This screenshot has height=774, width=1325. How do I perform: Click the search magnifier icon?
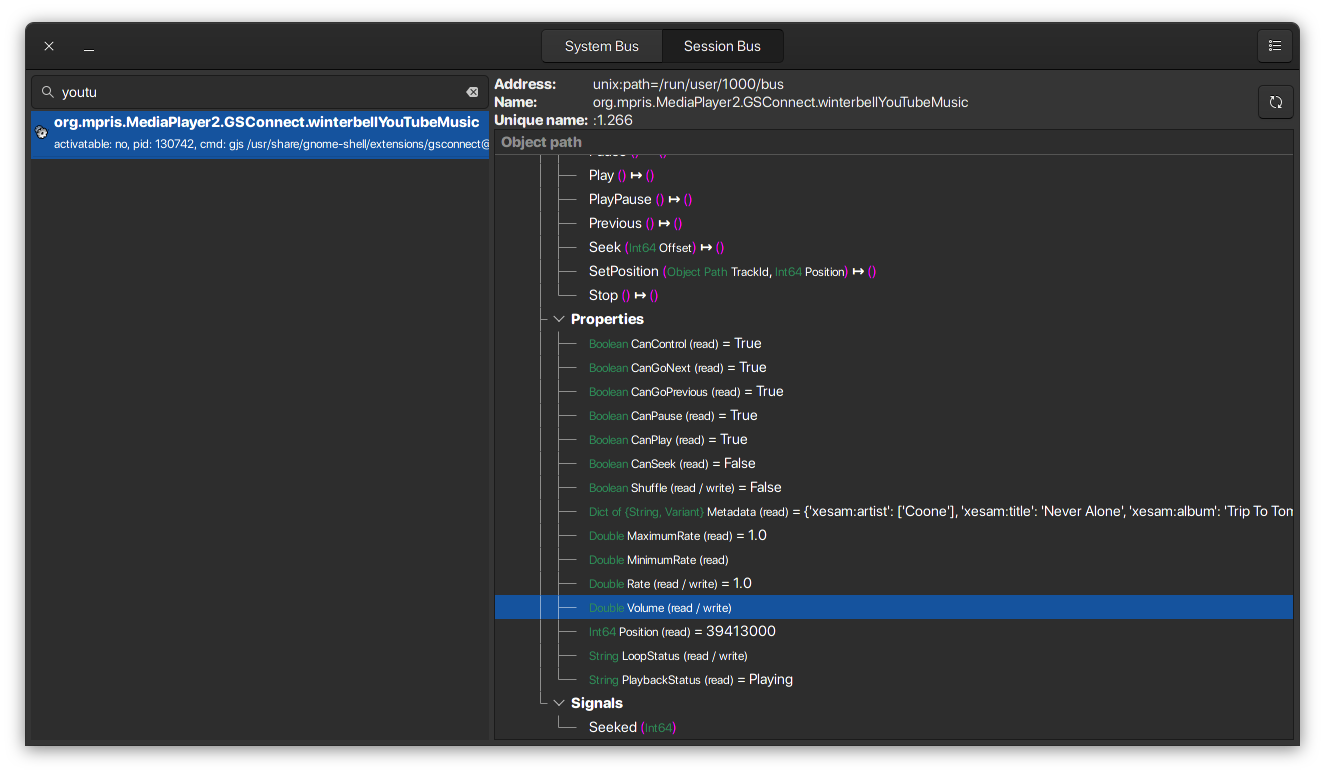coord(47,91)
